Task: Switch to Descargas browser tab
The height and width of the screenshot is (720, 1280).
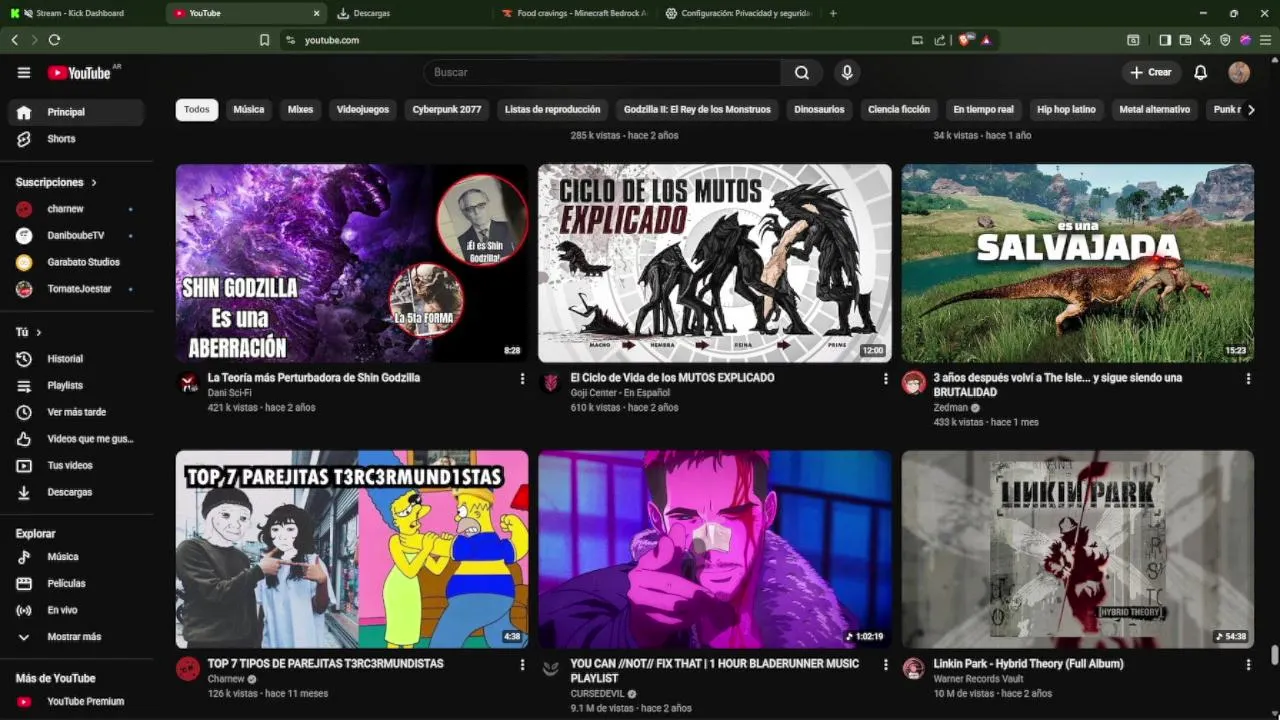Action: tap(410, 13)
